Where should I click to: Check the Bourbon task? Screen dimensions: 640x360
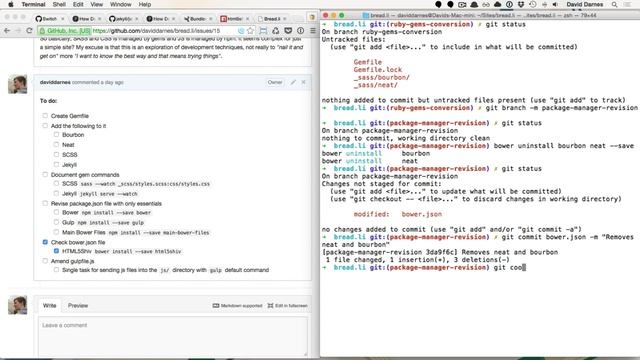point(56,134)
